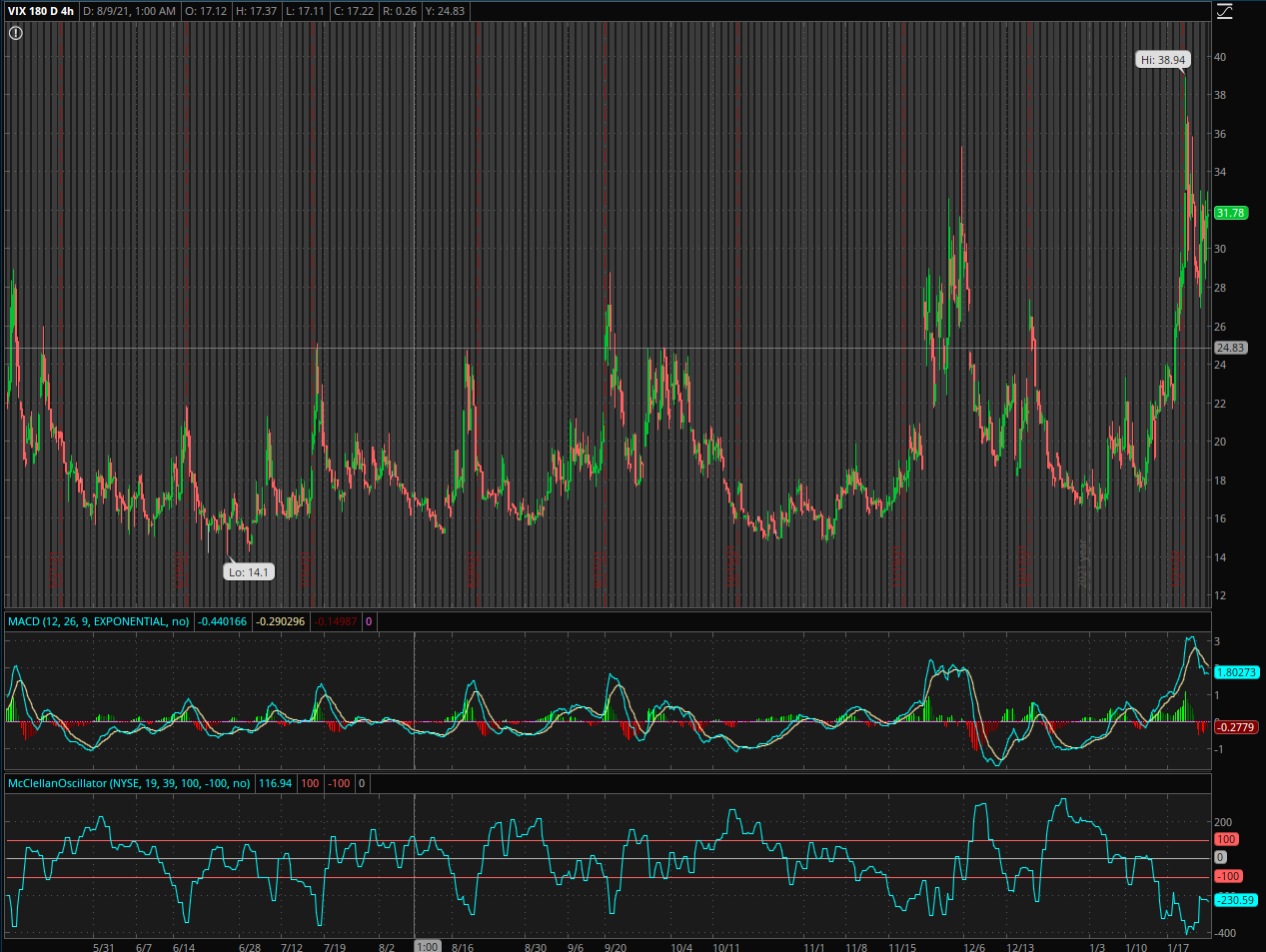Image resolution: width=1266 pixels, height=952 pixels.
Task: Click the 9/20 date on the time axis
Action: tap(616, 947)
